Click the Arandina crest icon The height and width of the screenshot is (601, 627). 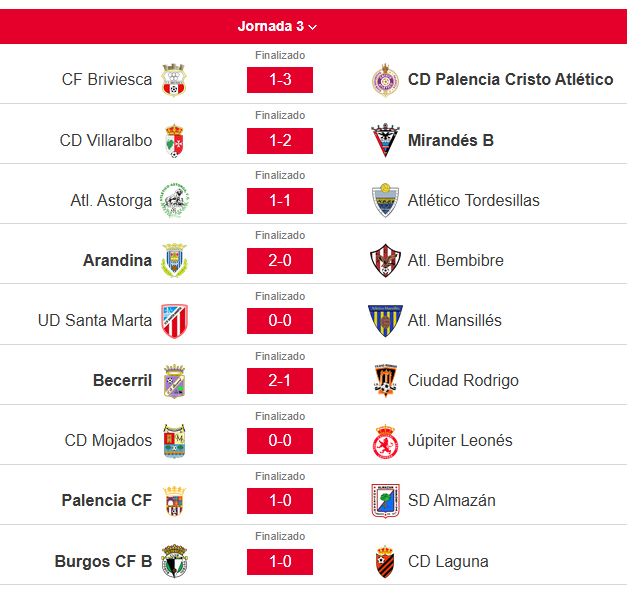[174, 260]
